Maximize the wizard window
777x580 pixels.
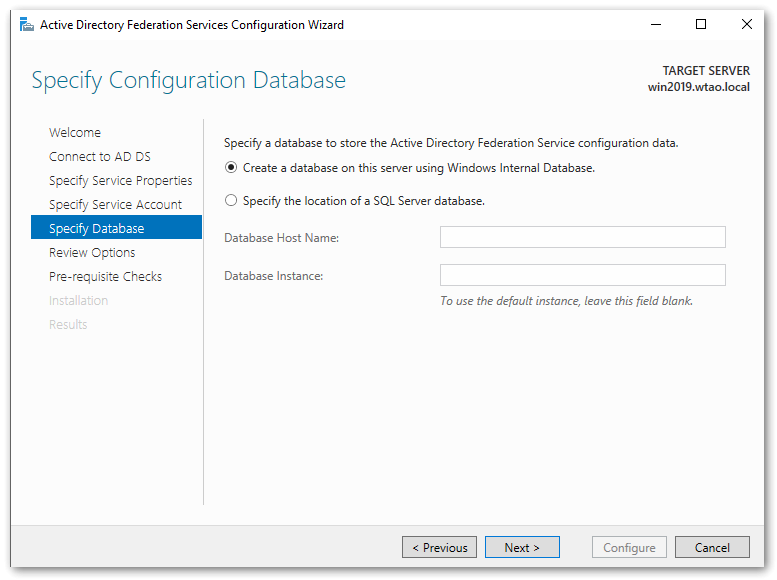click(701, 25)
